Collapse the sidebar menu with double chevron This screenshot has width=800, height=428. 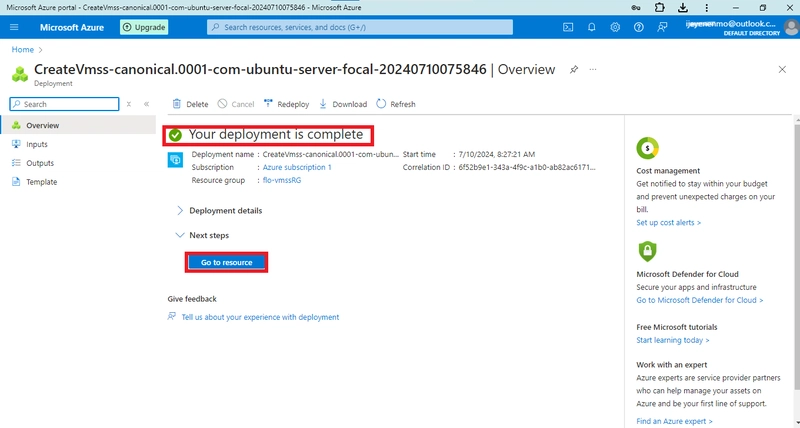[x=146, y=104]
